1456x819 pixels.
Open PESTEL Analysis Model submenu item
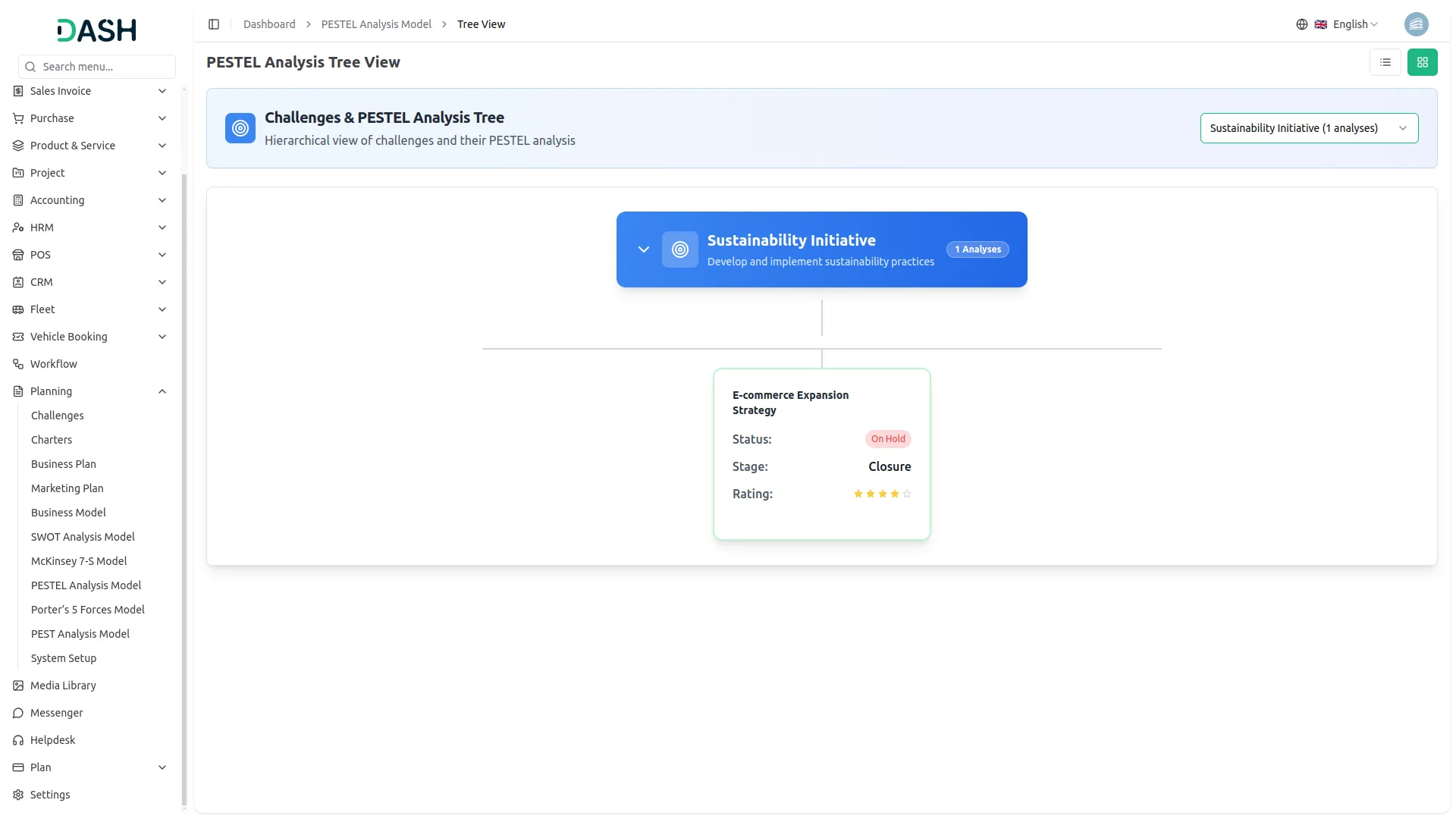click(86, 585)
